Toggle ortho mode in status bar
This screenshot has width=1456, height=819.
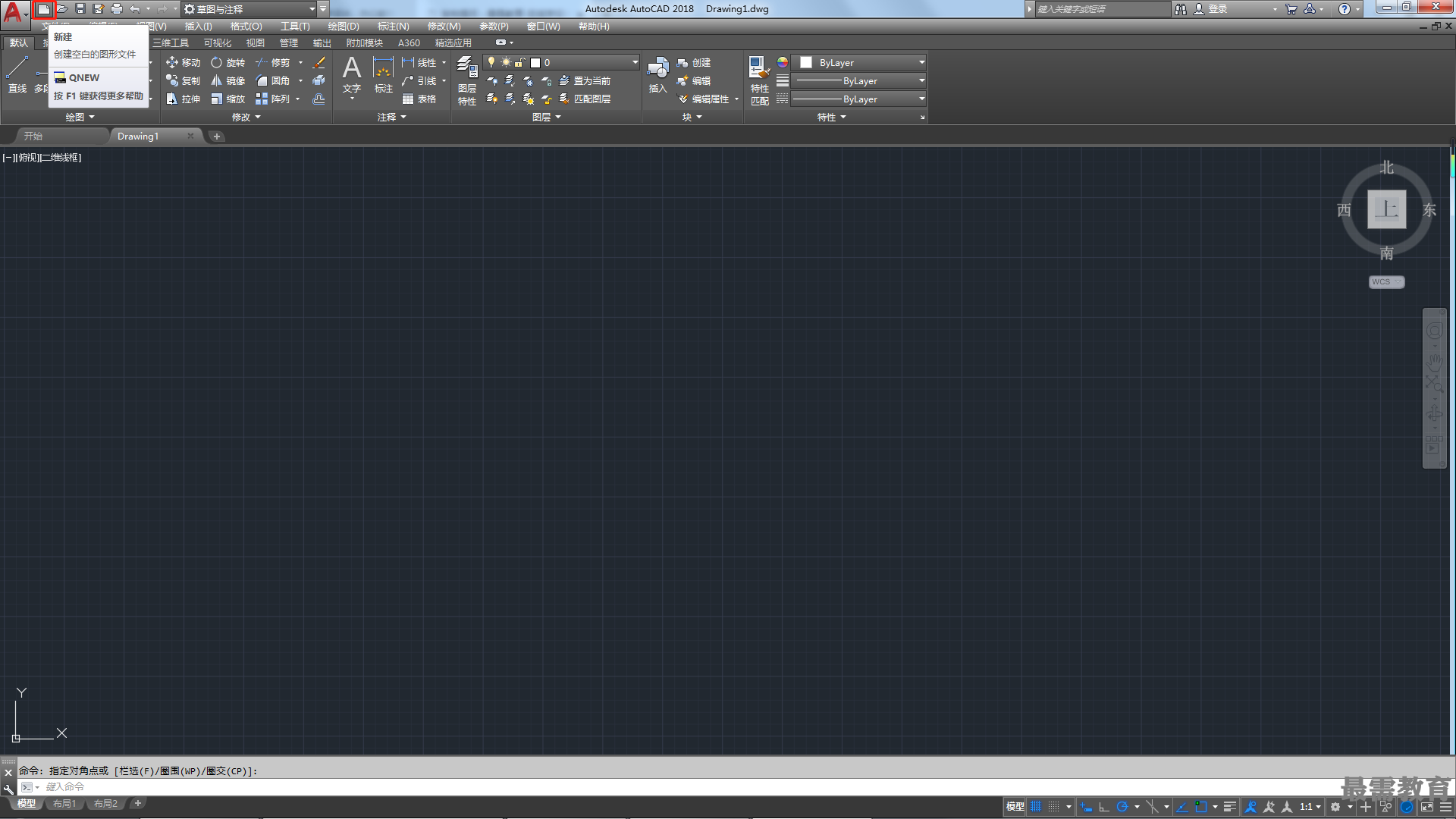pyautogui.click(x=1104, y=806)
